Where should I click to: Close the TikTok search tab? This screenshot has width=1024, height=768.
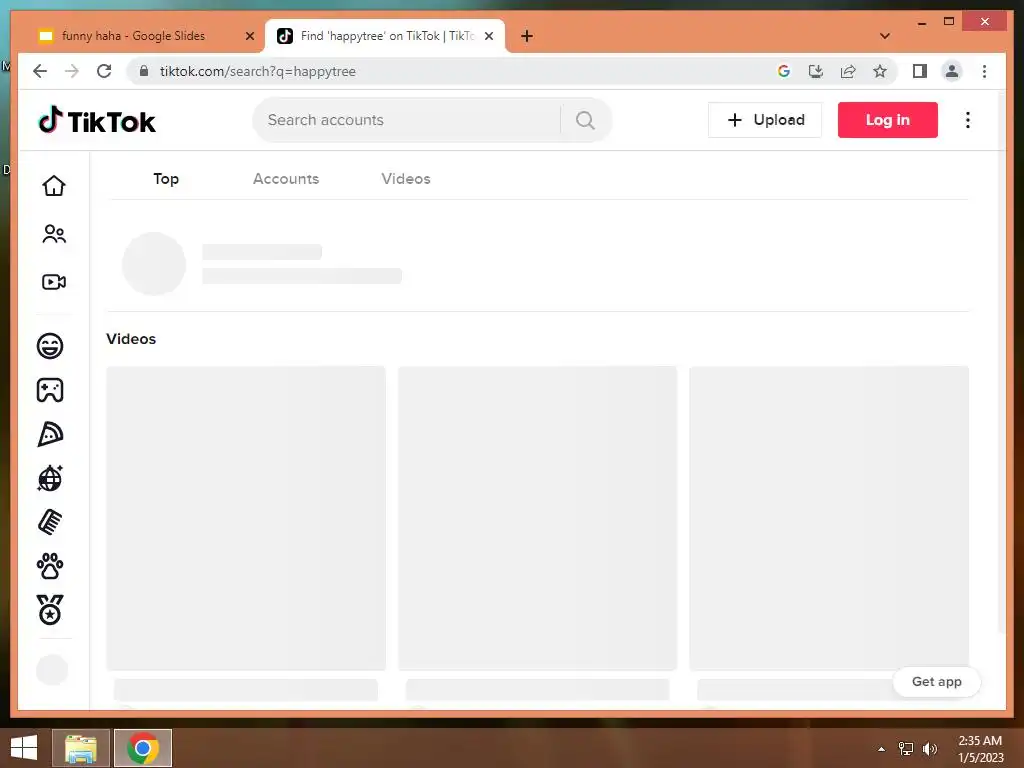(488, 36)
